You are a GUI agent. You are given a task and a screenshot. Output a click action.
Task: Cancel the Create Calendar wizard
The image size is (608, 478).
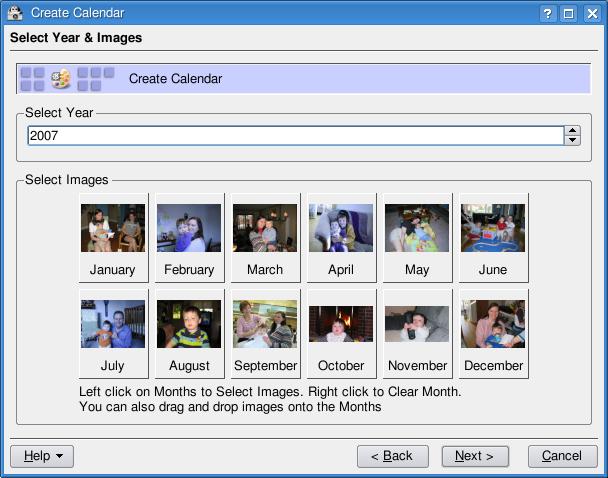pos(562,456)
